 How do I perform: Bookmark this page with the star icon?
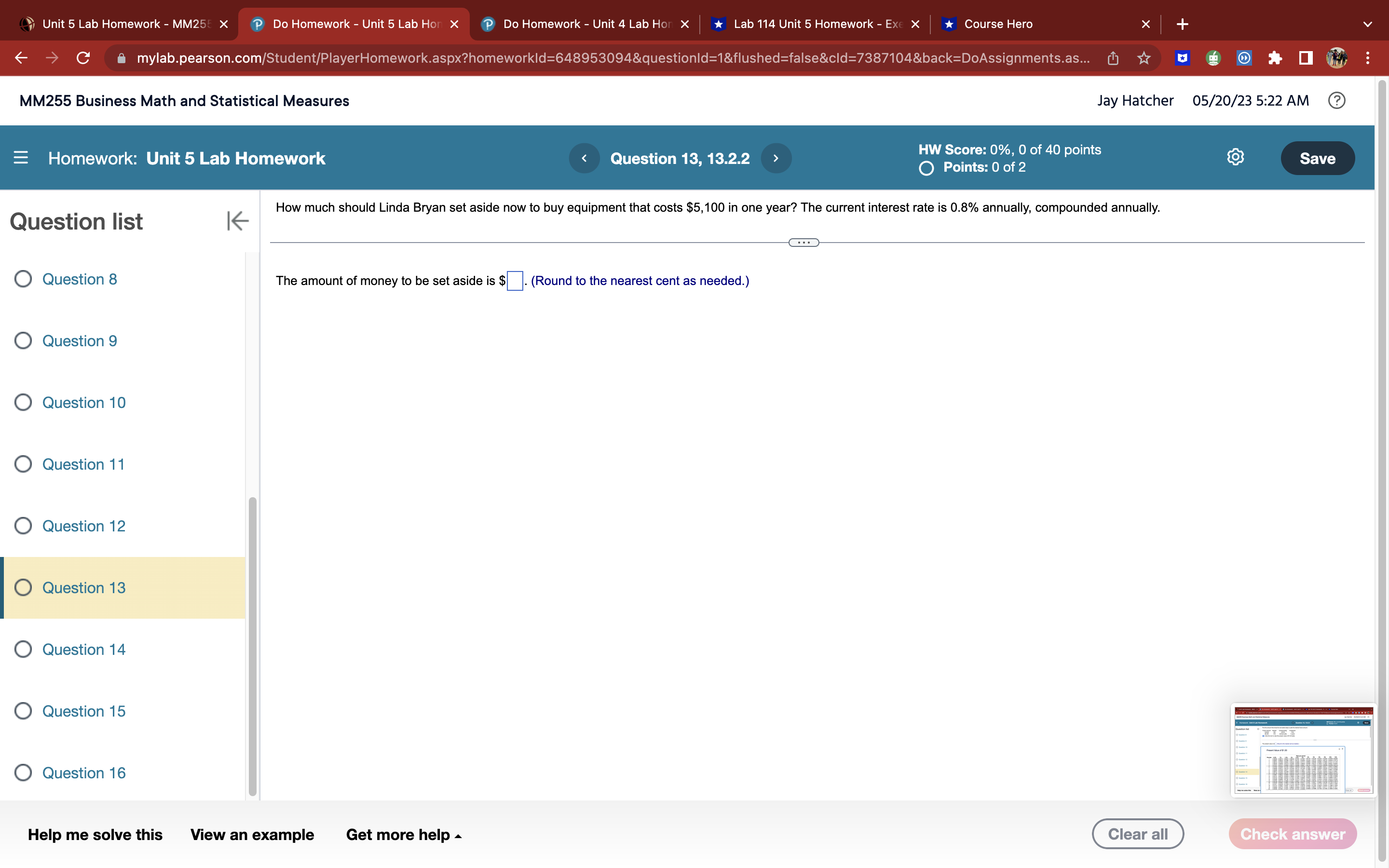pyautogui.click(x=1144, y=58)
